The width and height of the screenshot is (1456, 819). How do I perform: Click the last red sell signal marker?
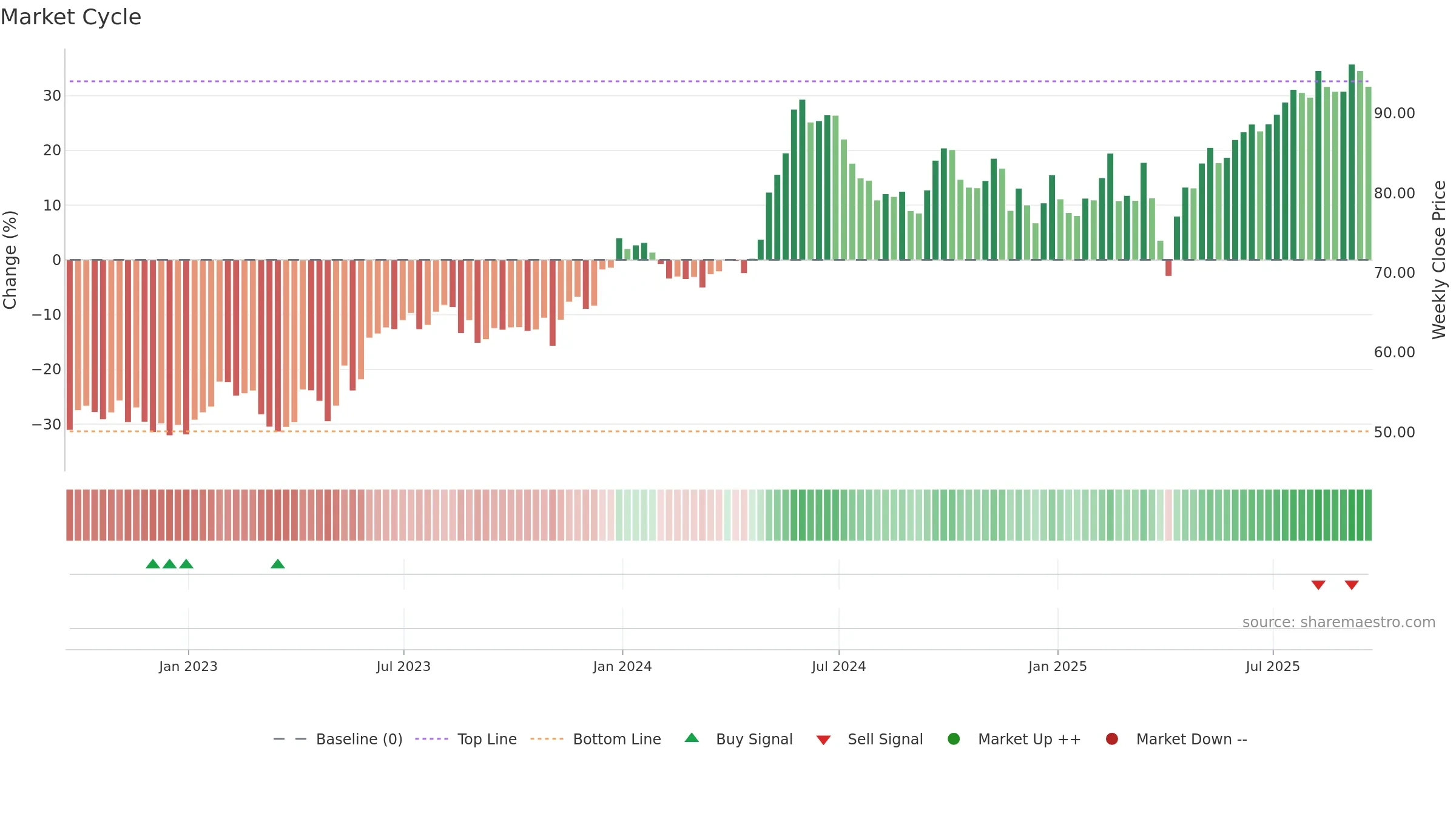point(1352,585)
